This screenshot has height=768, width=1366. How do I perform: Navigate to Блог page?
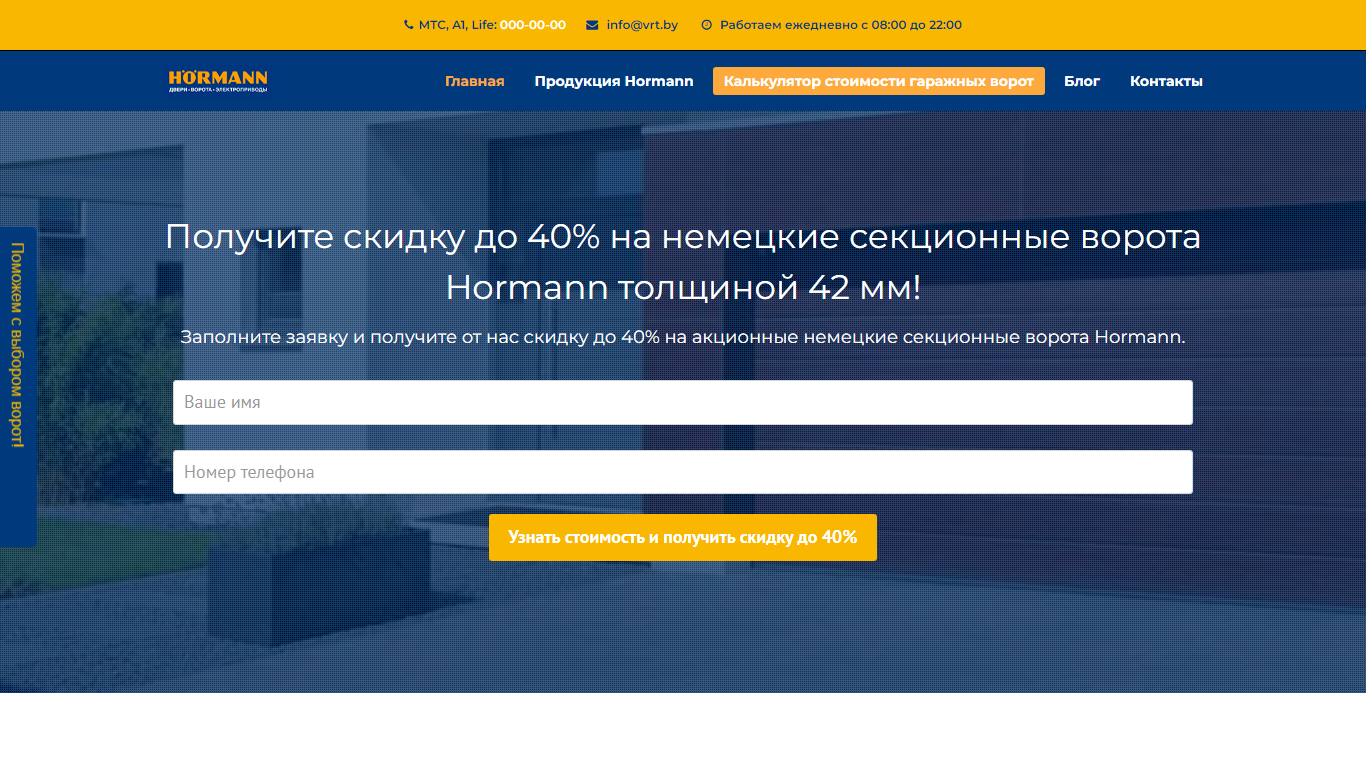pos(1082,81)
